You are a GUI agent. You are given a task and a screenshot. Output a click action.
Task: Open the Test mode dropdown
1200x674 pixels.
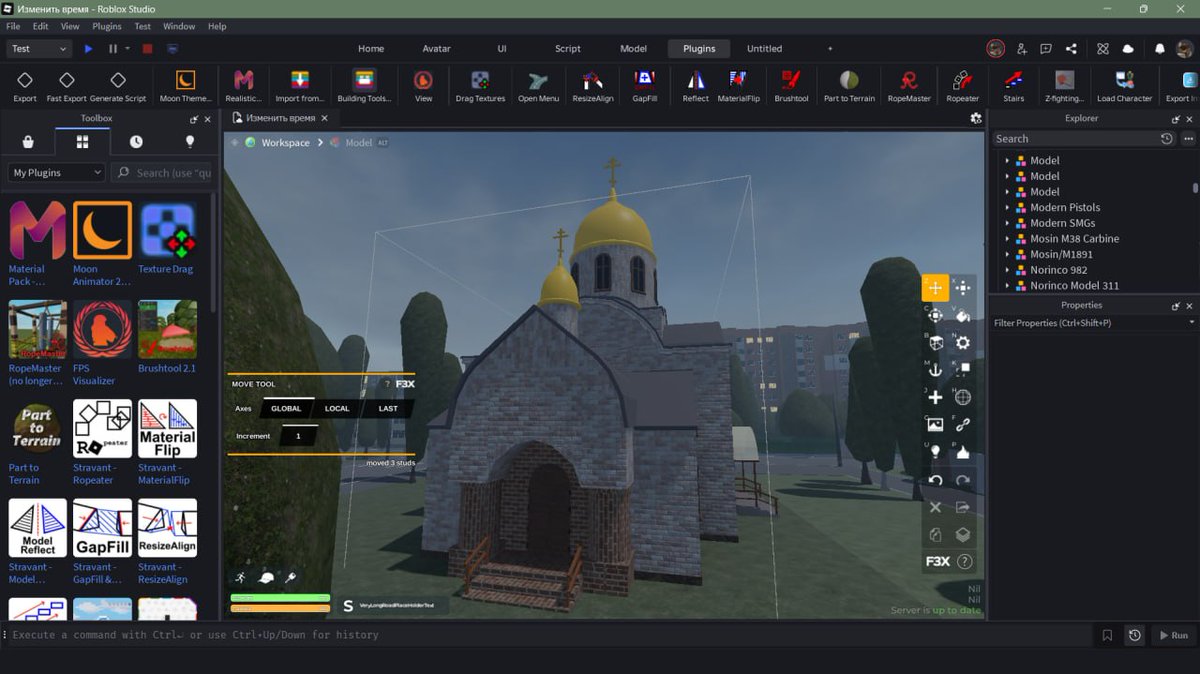pyautogui.click(x=39, y=48)
